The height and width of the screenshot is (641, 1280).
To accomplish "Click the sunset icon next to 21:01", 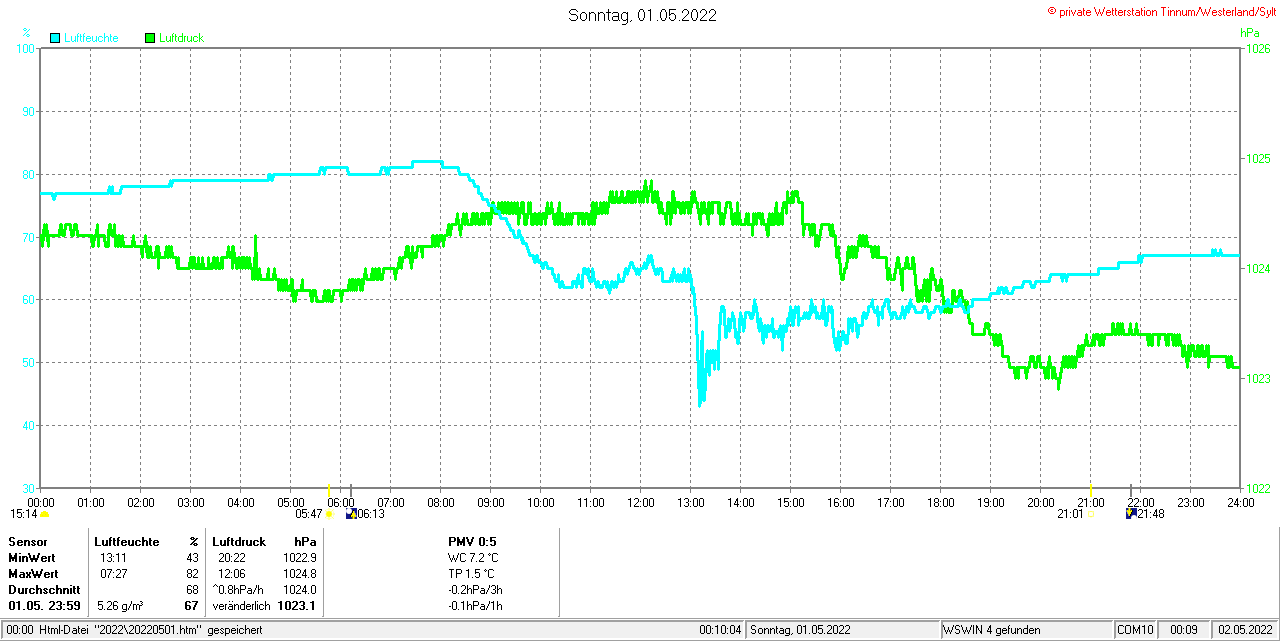I will pyautogui.click(x=1090, y=514).
